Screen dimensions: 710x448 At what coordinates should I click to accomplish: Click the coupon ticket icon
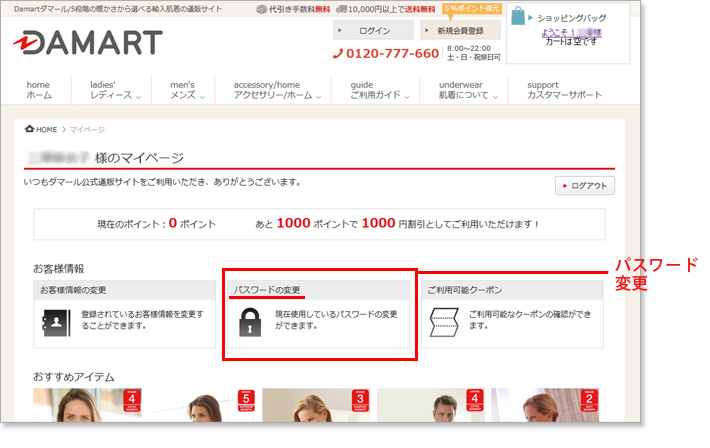click(x=444, y=323)
